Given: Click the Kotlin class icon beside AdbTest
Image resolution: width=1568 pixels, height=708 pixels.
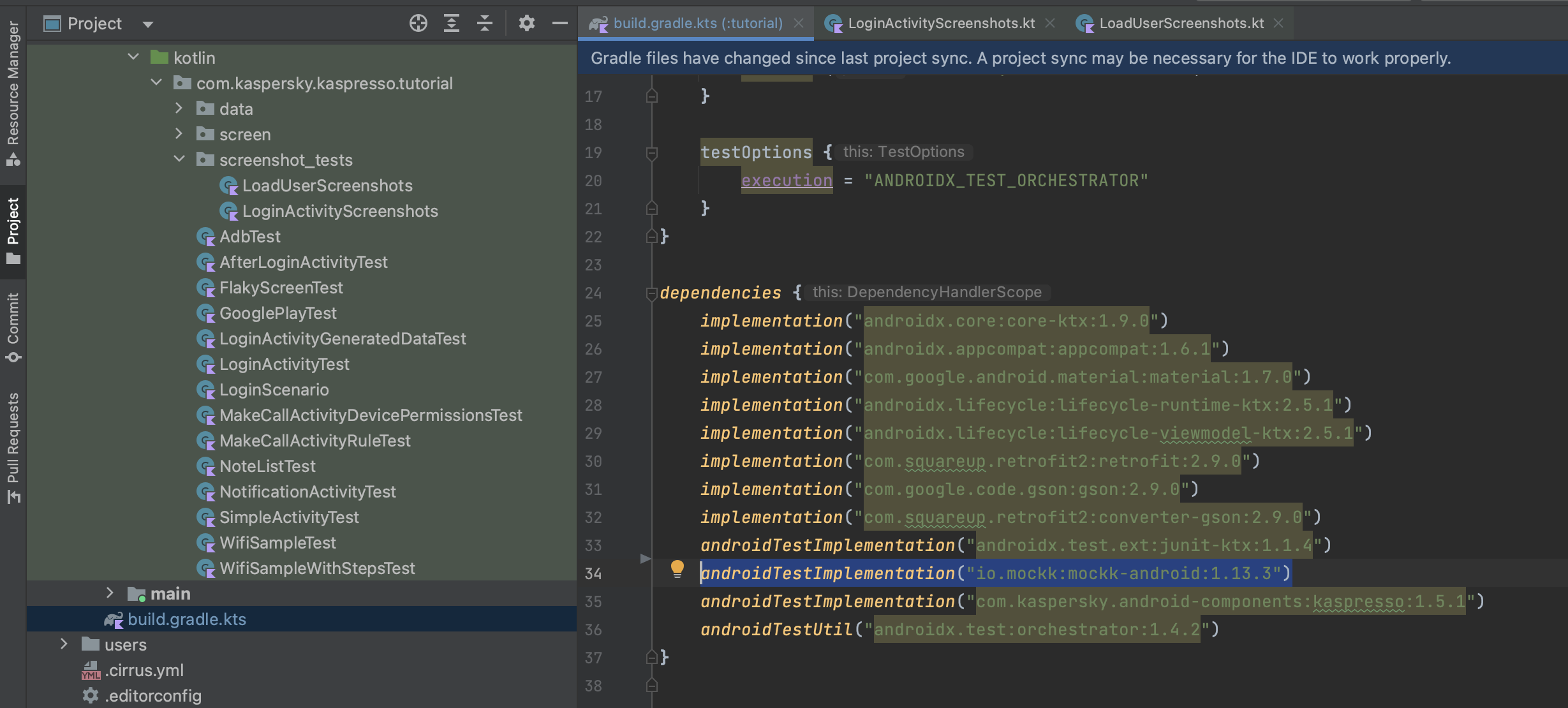Looking at the screenshot, I should click(206, 237).
